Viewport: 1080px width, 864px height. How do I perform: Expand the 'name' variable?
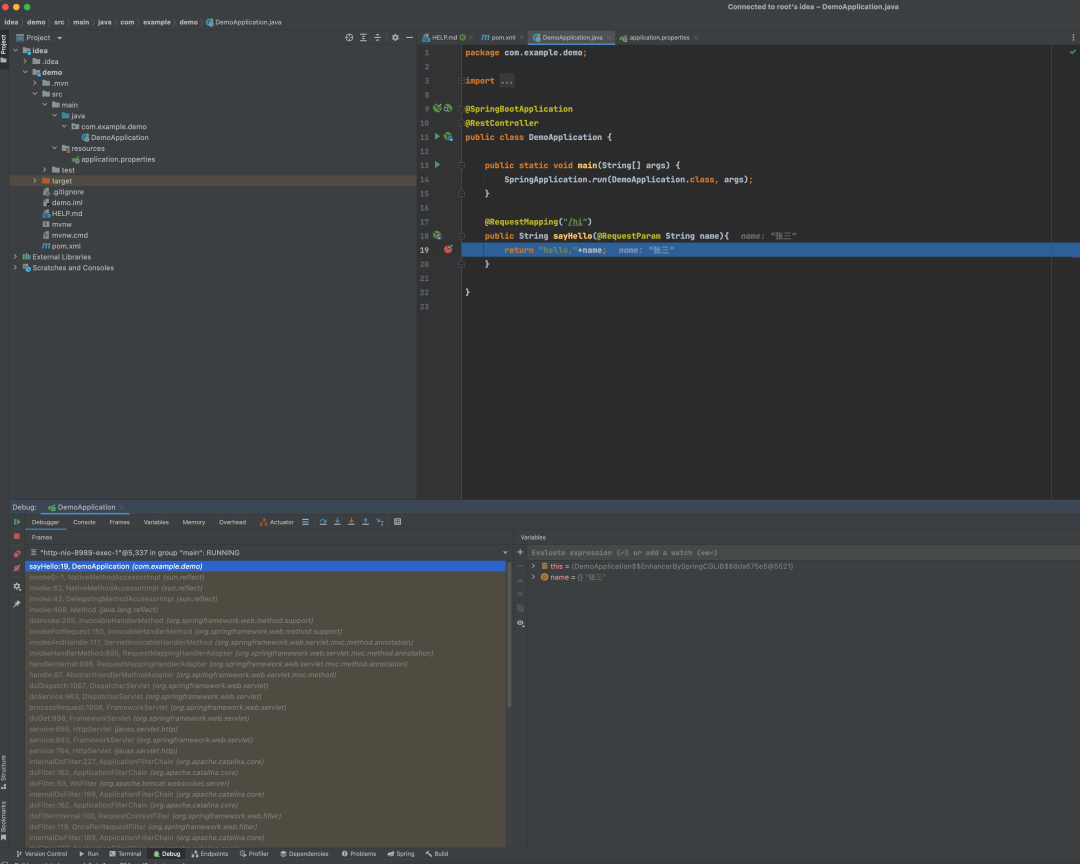tap(533, 577)
